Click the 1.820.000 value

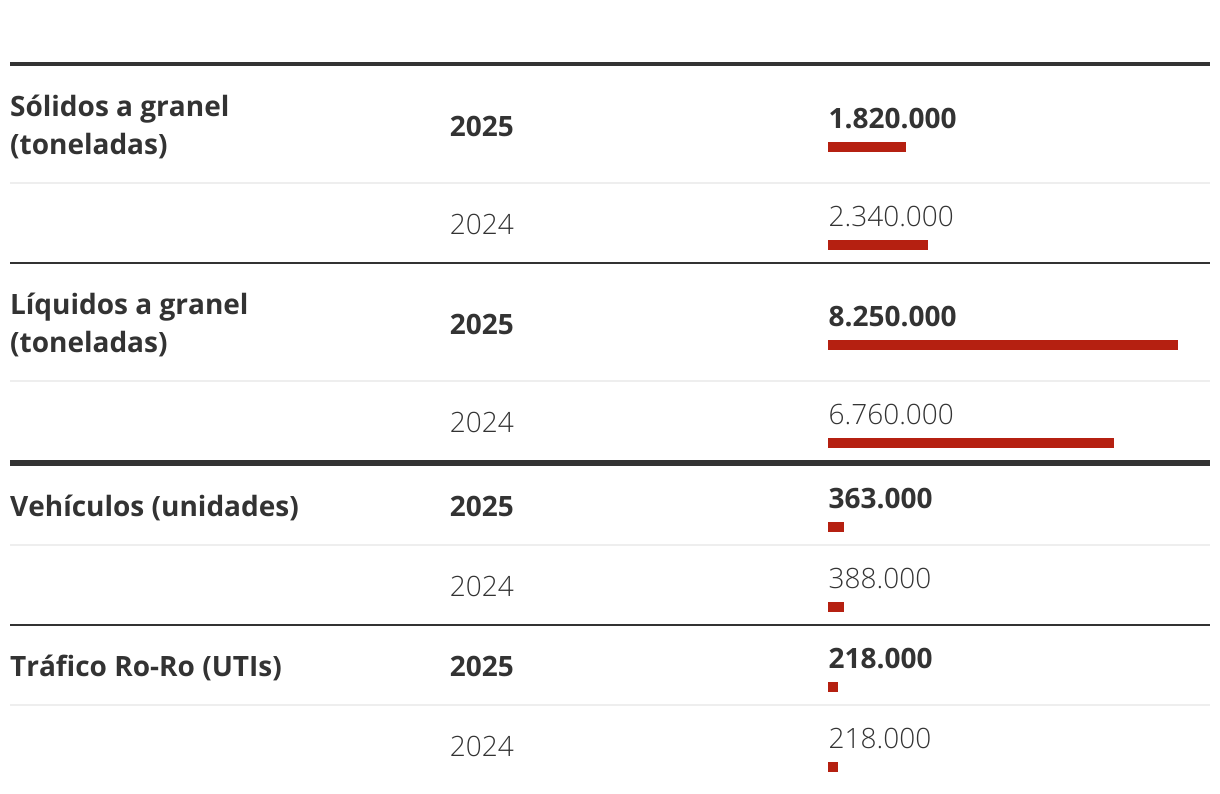pyautogui.click(x=892, y=119)
